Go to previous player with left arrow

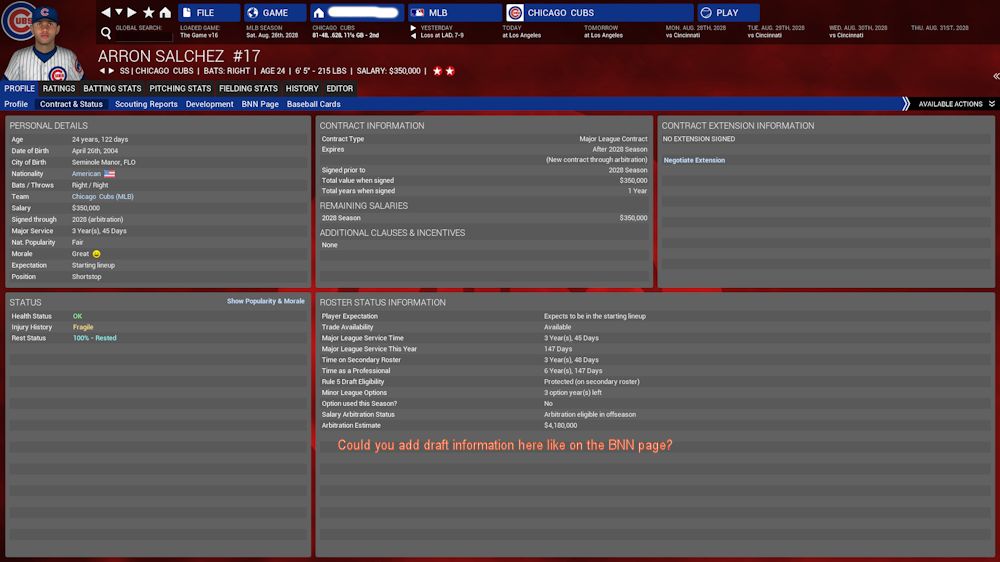pyautogui.click(x=102, y=71)
